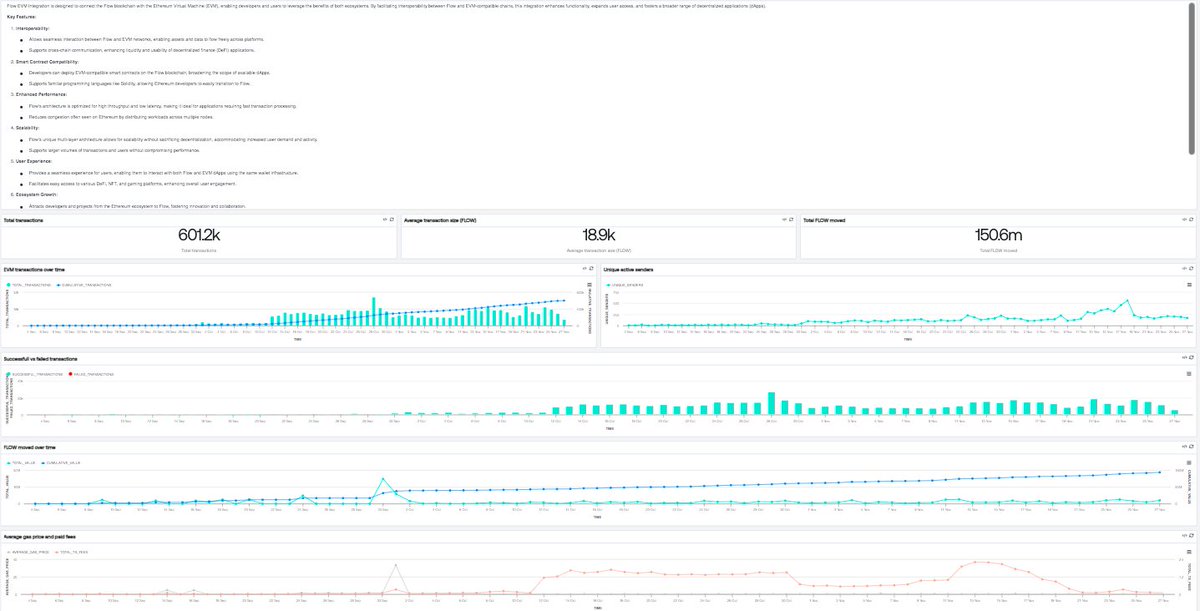Viewport: 1200px width, 611px height.
Task: Refresh the Average transaction size panel
Action: pyautogui.click(x=791, y=219)
